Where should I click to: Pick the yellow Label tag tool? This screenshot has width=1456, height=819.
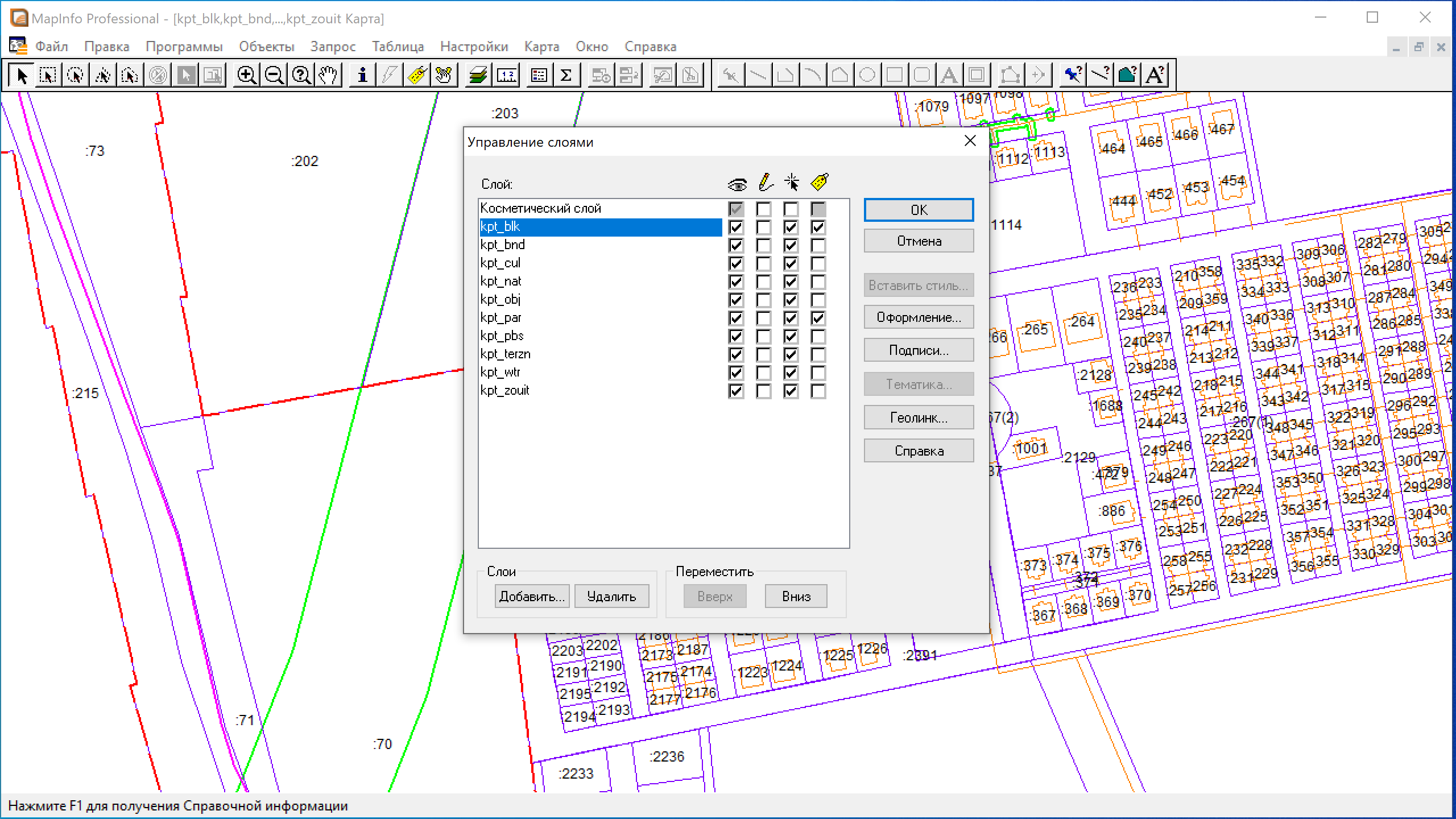[417, 75]
